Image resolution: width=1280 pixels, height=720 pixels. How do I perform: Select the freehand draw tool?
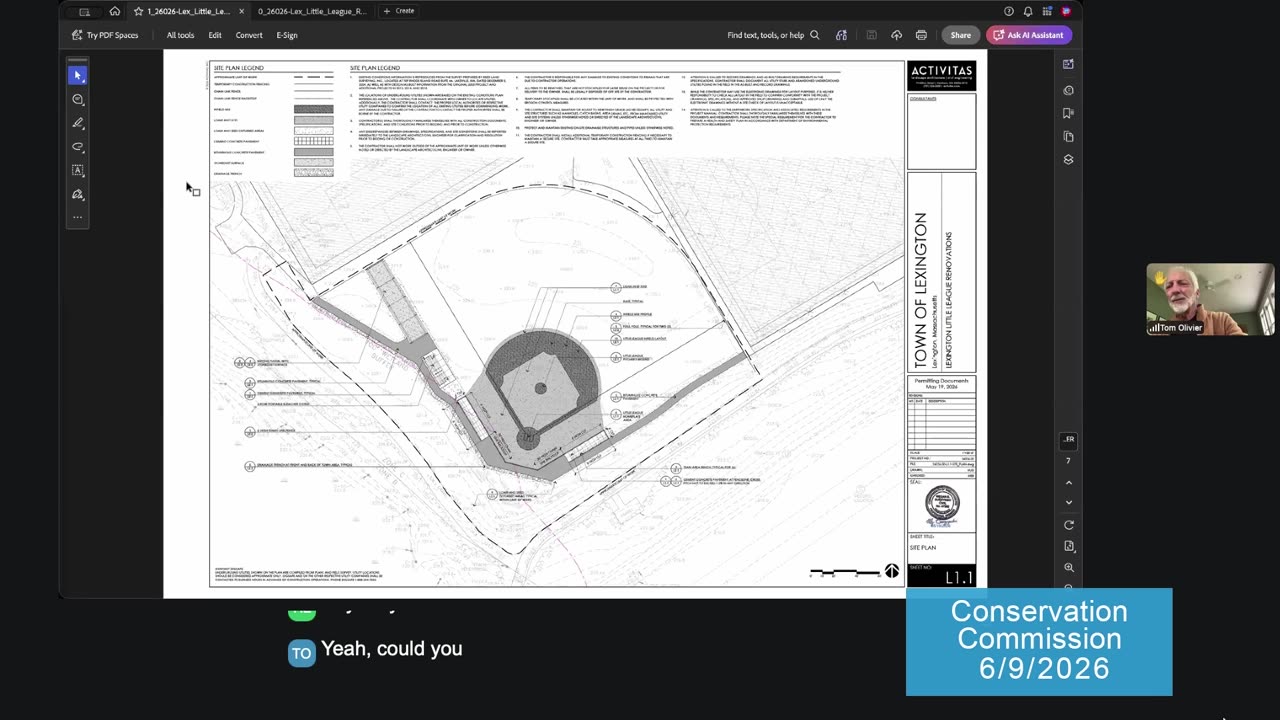[x=77, y=147]
